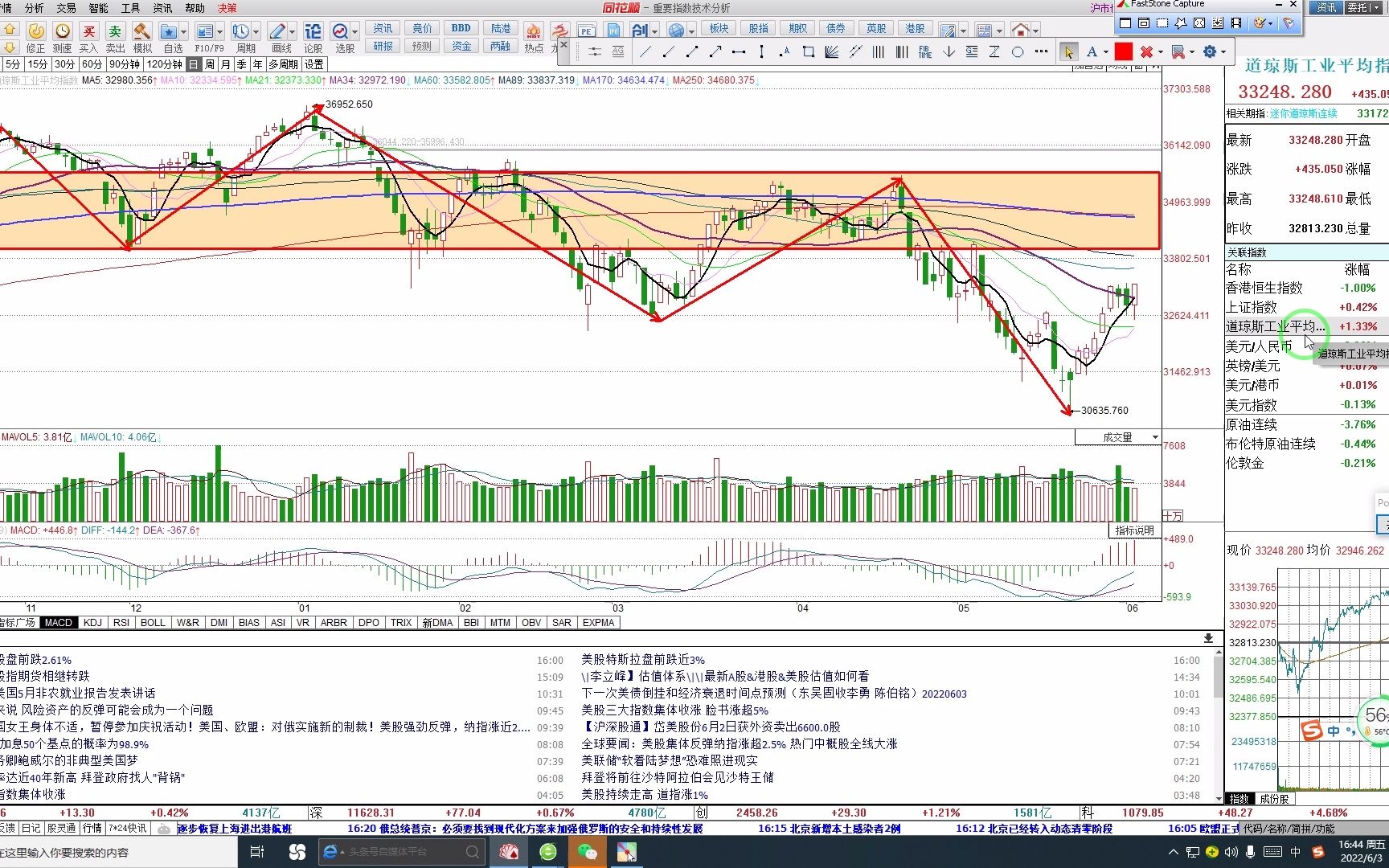Click the 买入 buy icon
The width and height of the screenshot is (1389, 868).
89,31
